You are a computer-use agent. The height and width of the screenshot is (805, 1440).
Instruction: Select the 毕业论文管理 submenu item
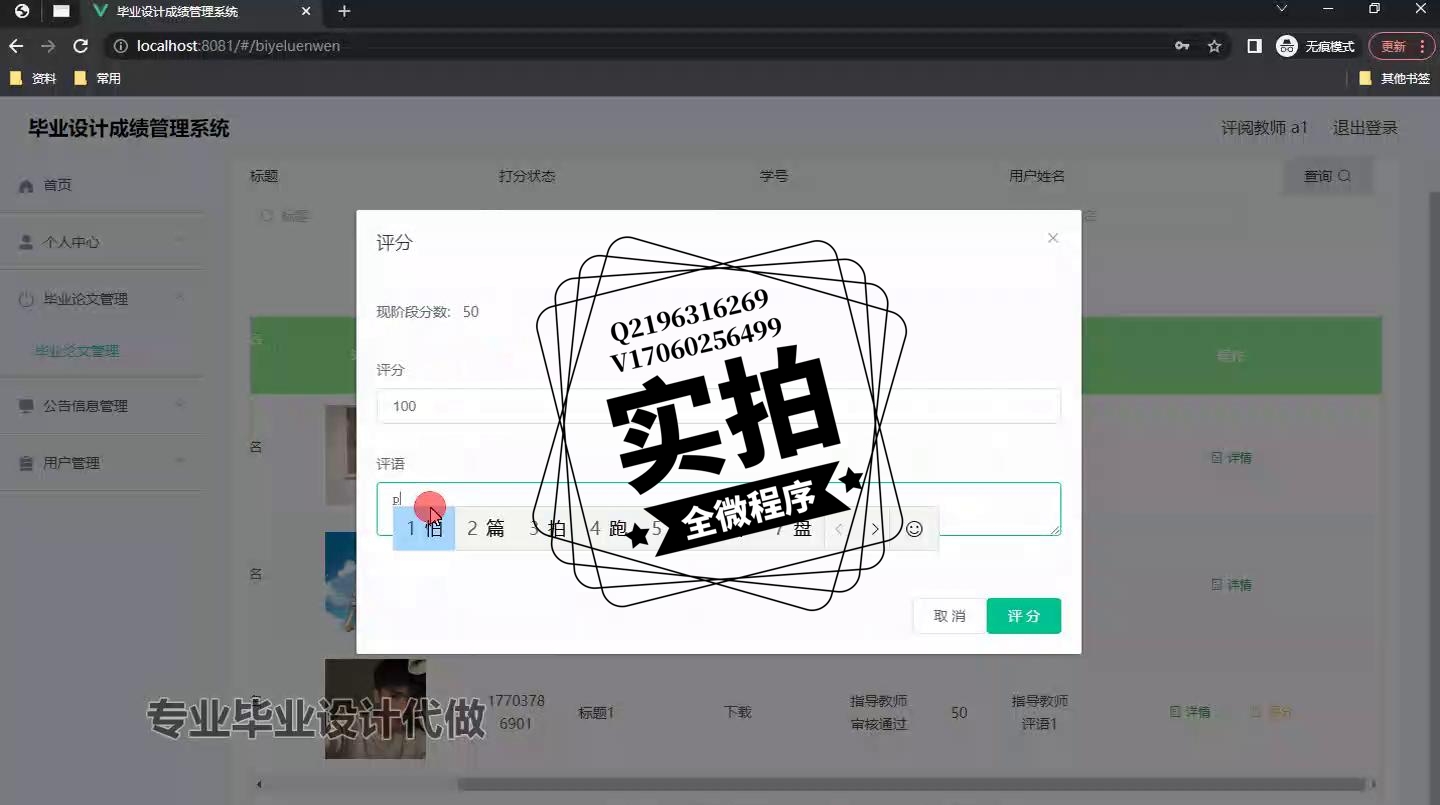click(x=77, y=351)
